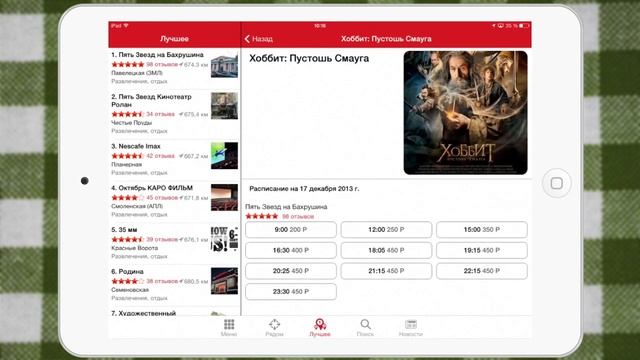The width and height of the screenshot is (640, 360).
Task: Pick the 20:25 450 Р showtime
Action: pyautogui.click(x=291, y=271)
